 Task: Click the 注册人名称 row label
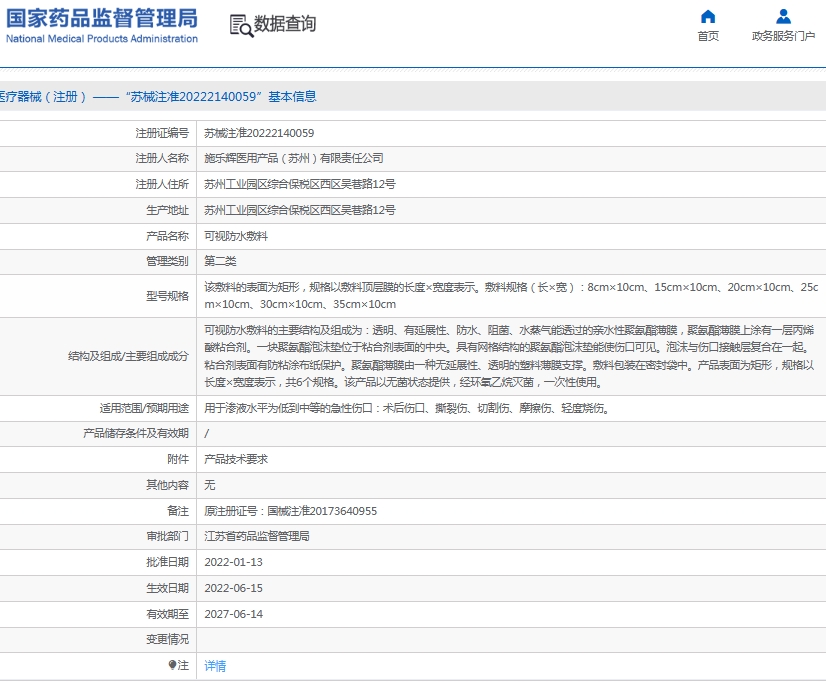[x=162, y=158]
